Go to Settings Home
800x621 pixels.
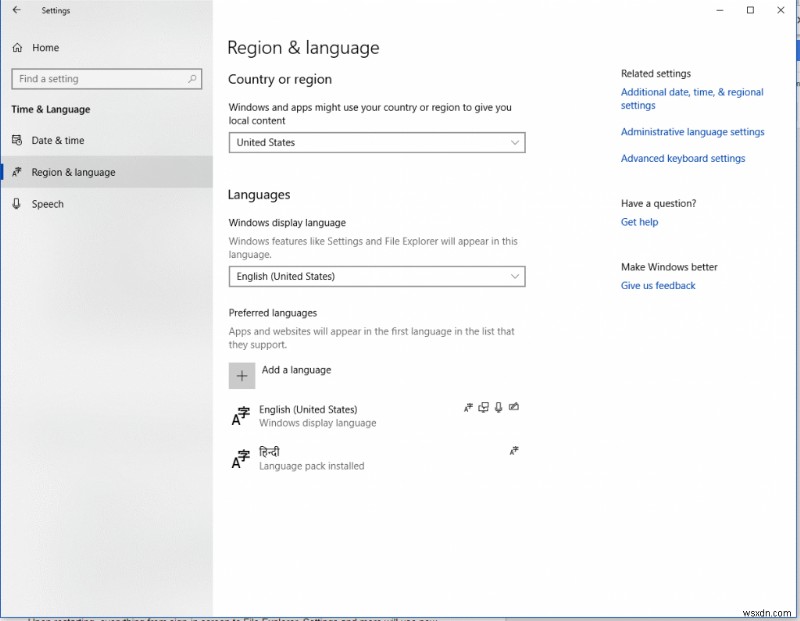[x=45, y=47]
